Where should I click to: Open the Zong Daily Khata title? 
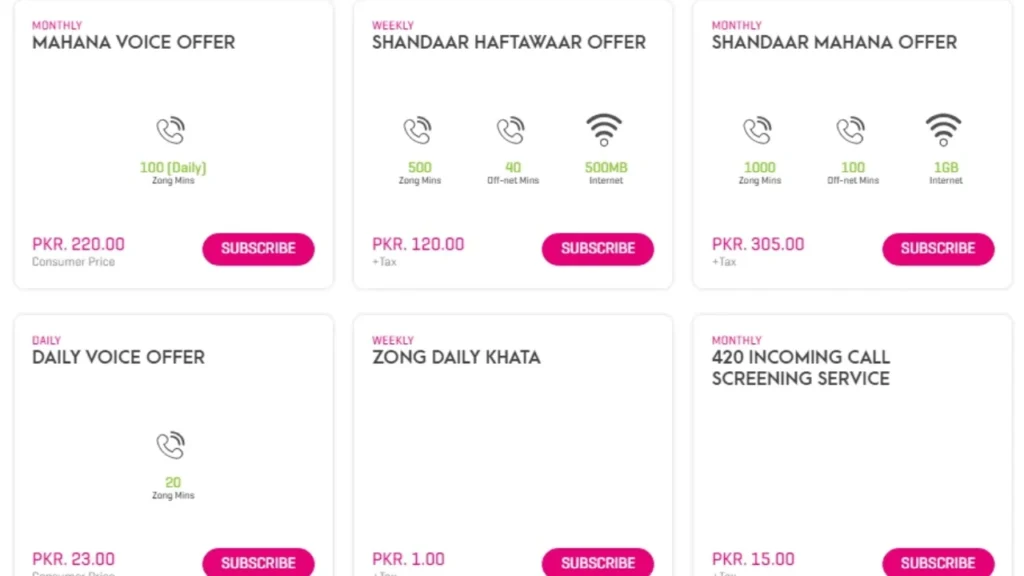click(456, 358)
